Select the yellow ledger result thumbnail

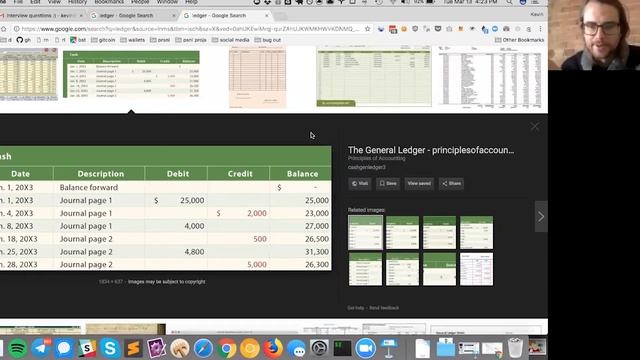tap(29, 74)
